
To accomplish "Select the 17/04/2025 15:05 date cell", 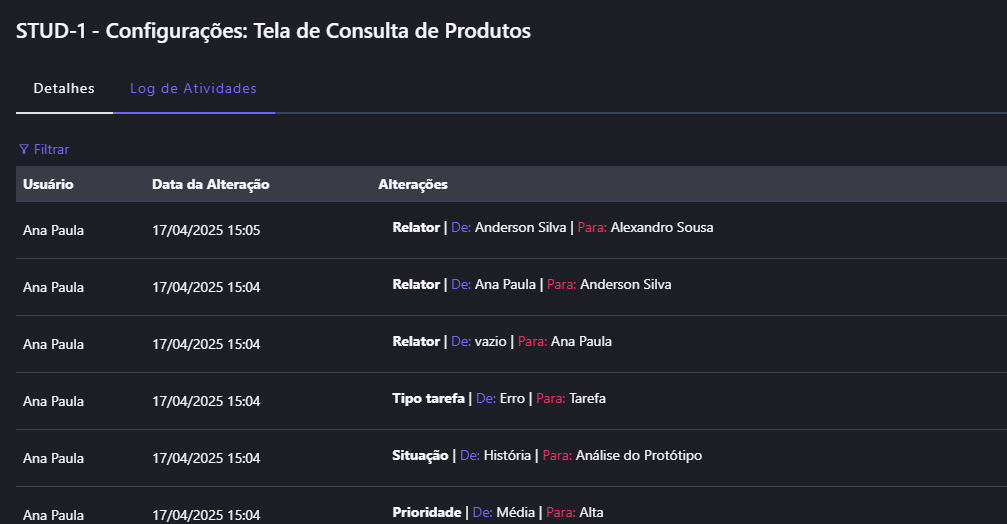I will pos(206,231).
